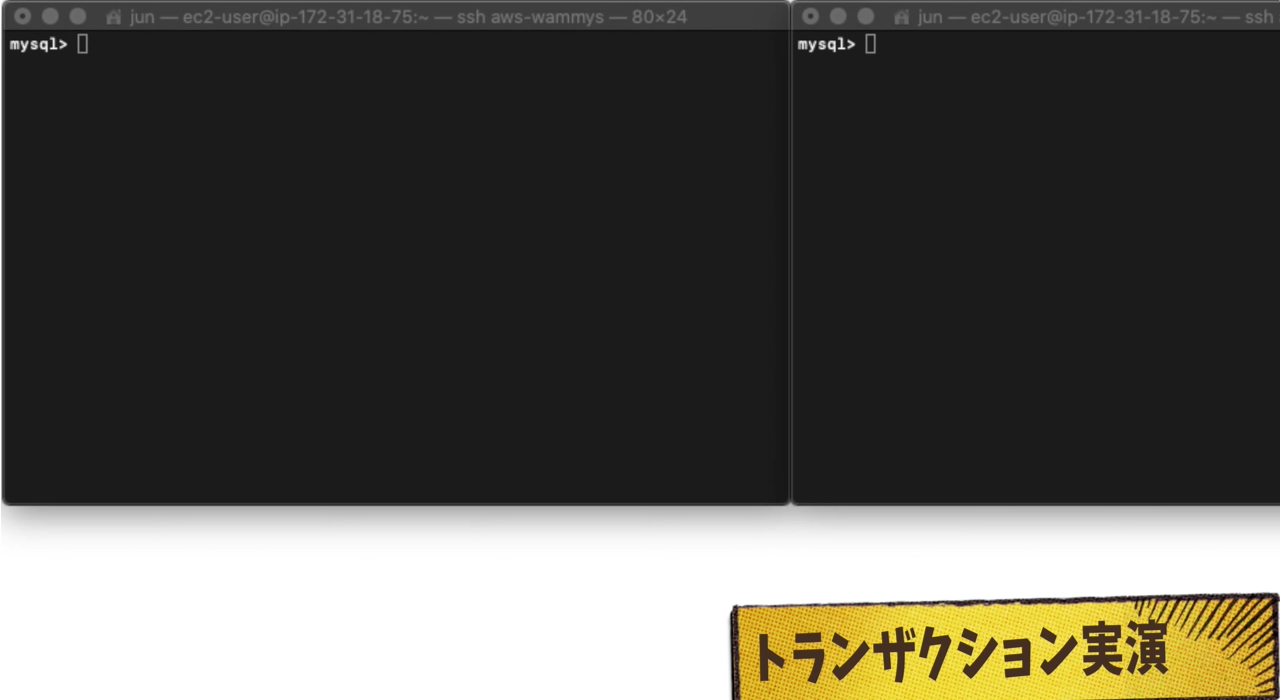Click the cursor block in left terminal

pos(83,44)
